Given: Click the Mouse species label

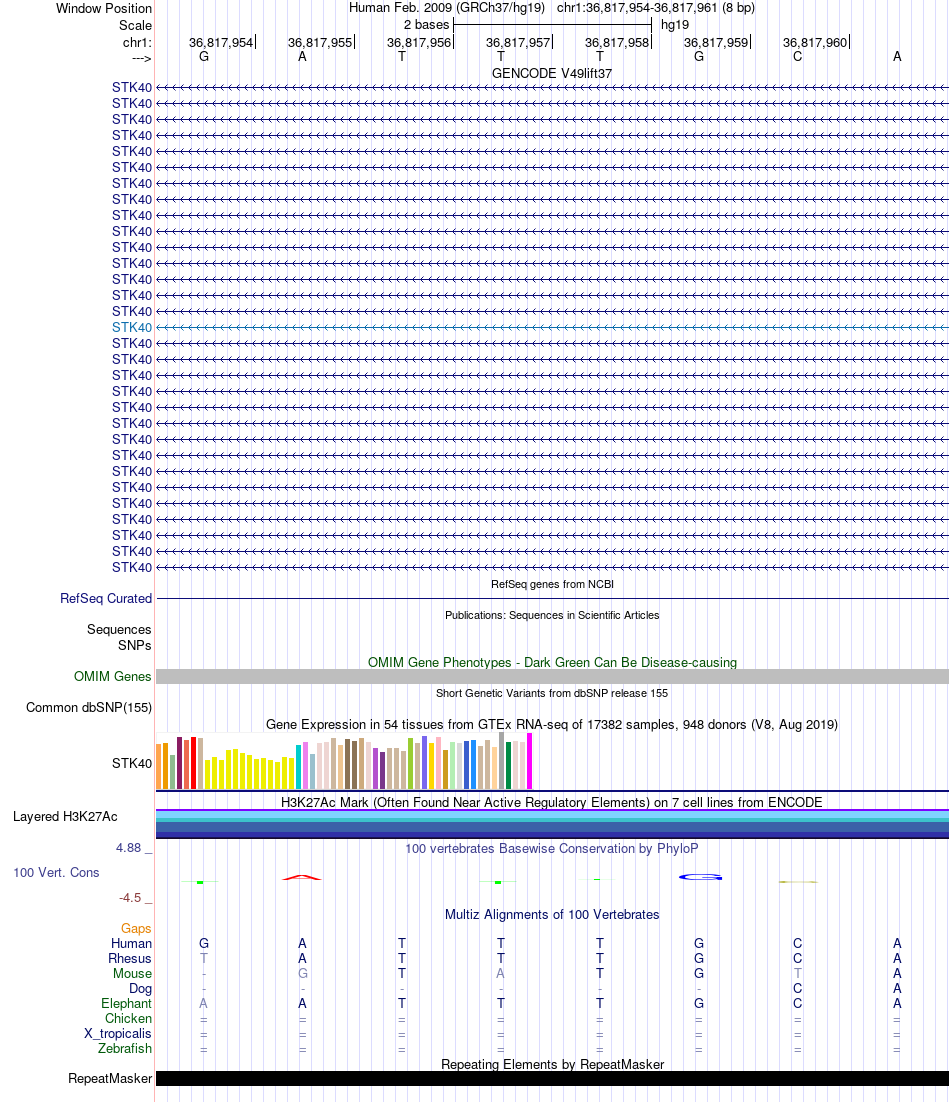Looking at the screenshot, I should coord(132,973).
